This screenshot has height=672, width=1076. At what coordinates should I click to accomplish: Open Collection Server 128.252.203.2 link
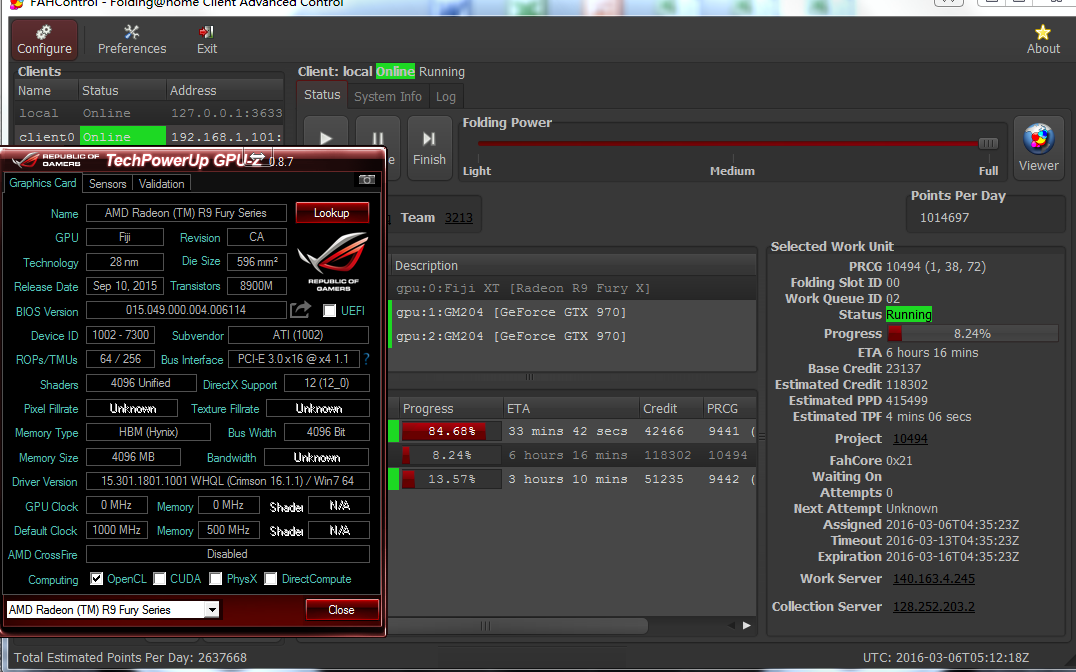pyautogui.click(x=933, y=607)
